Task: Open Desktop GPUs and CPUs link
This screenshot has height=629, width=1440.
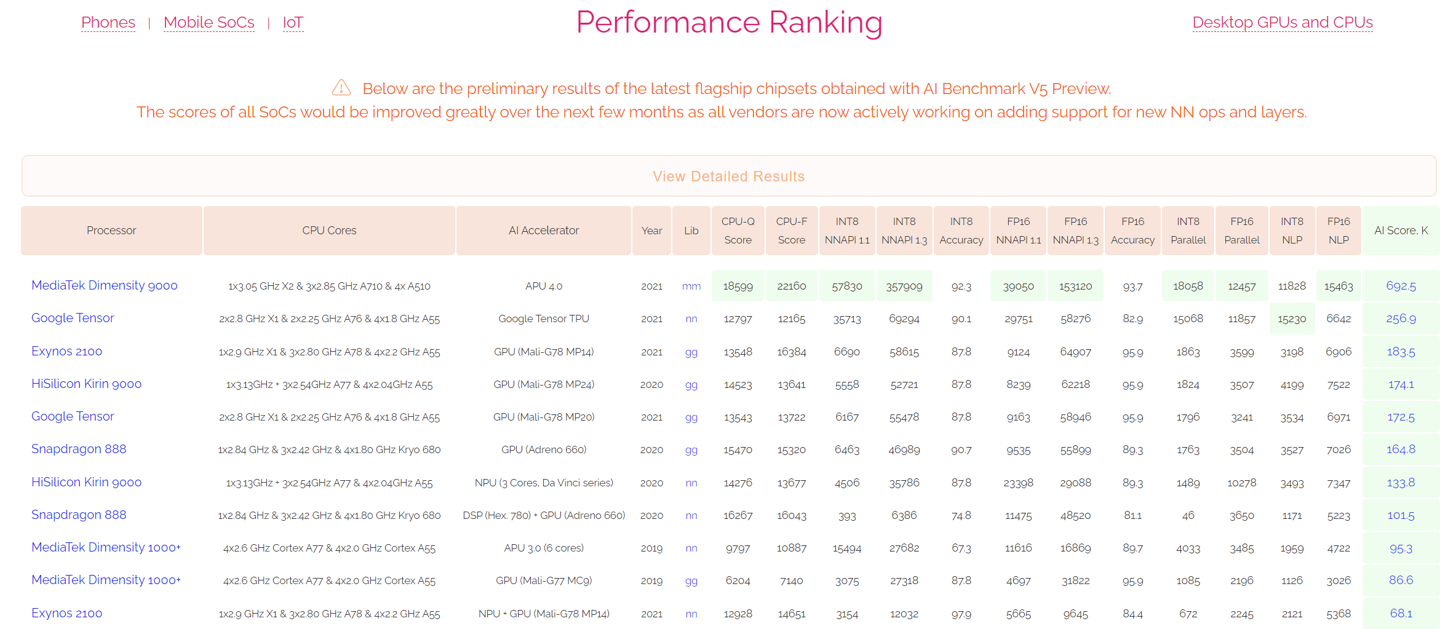Action: click(1282, 22)
